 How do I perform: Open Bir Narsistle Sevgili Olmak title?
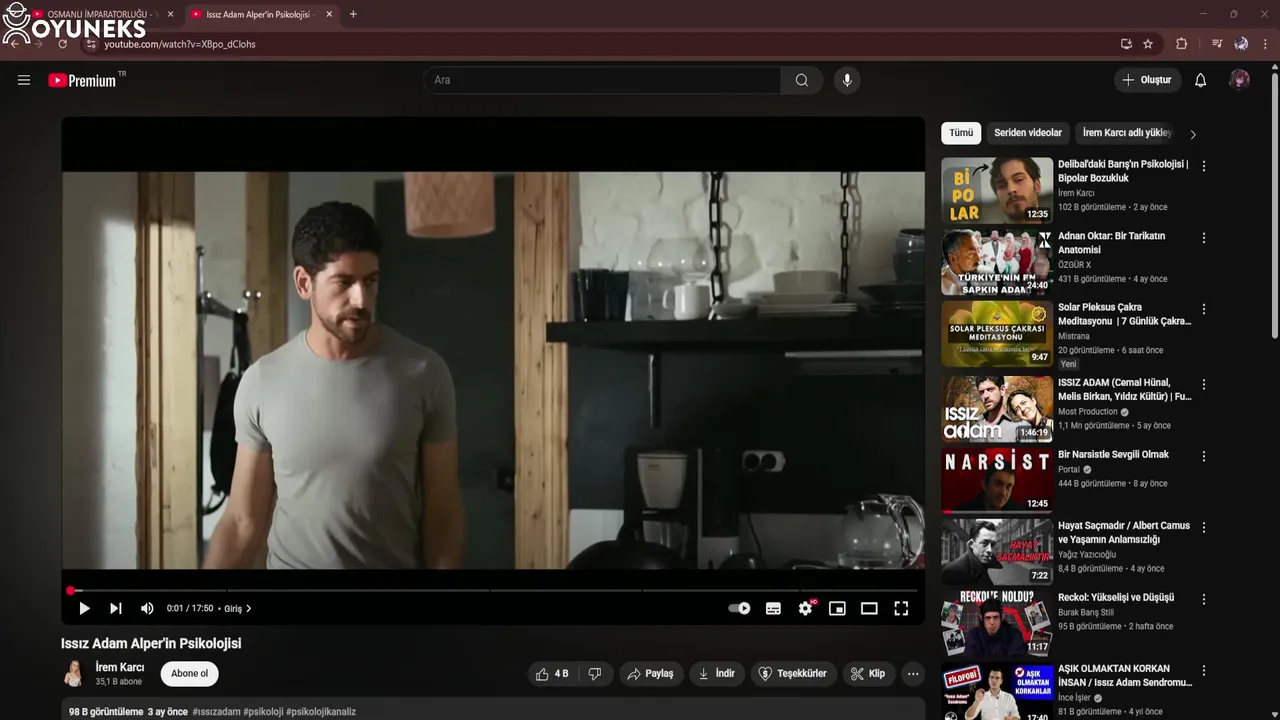click(1113, 454)
